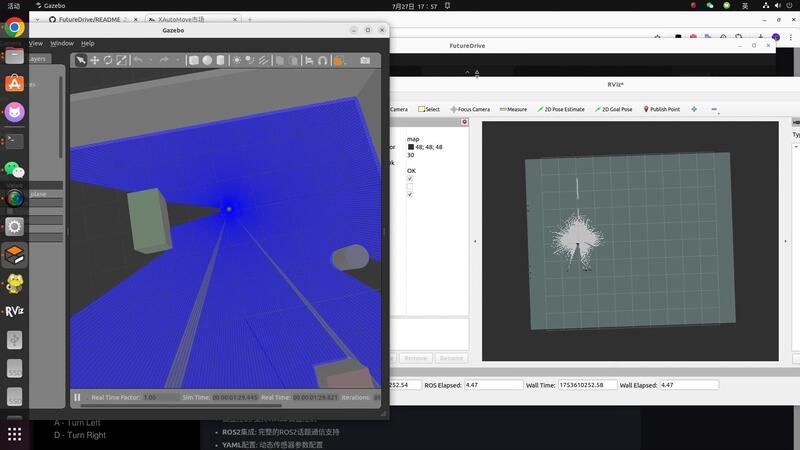This screenshot has width=800, height=450.
Task: Toggle the third checked display checkbox
Action: coord(410,194)
